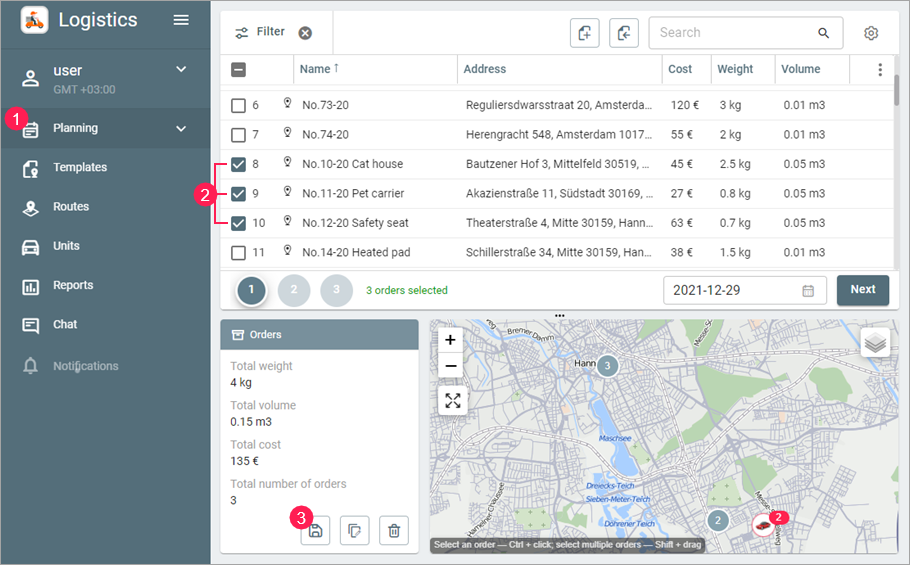Open the map layers selector
Screen dimensions: 910x565
(875, 343)
